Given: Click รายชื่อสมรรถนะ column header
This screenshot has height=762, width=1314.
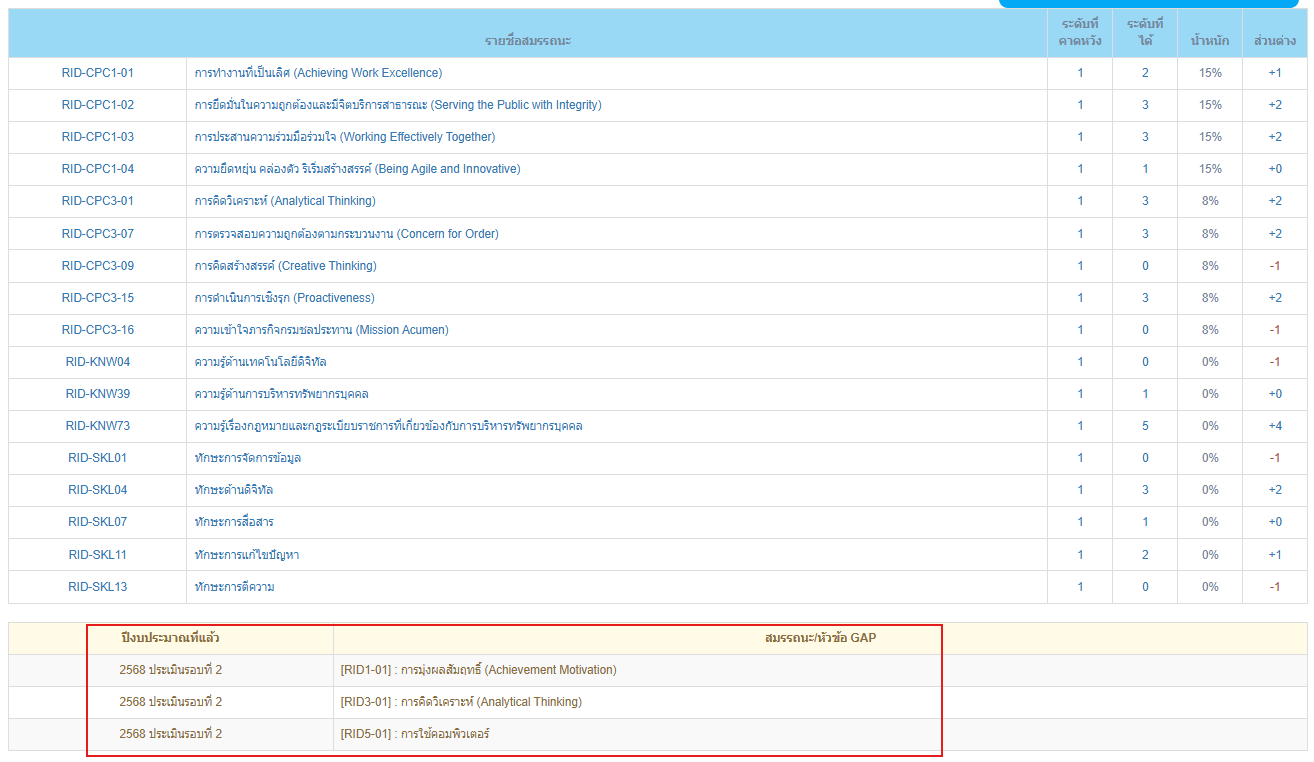Looking at the screenshot, I should pyautogui.click(x=528, y=41).
